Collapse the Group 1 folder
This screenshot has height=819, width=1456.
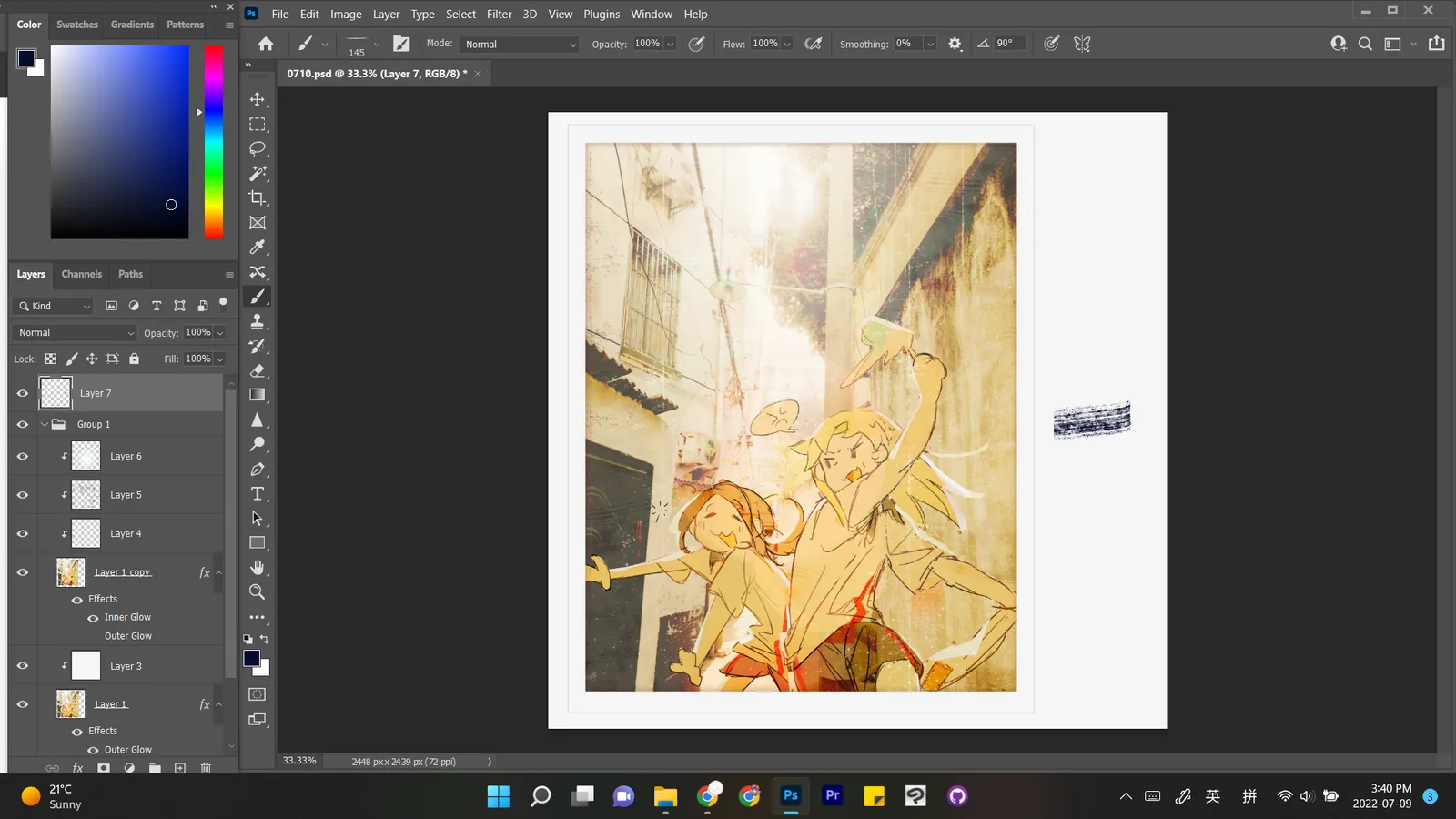pos(44,424)
